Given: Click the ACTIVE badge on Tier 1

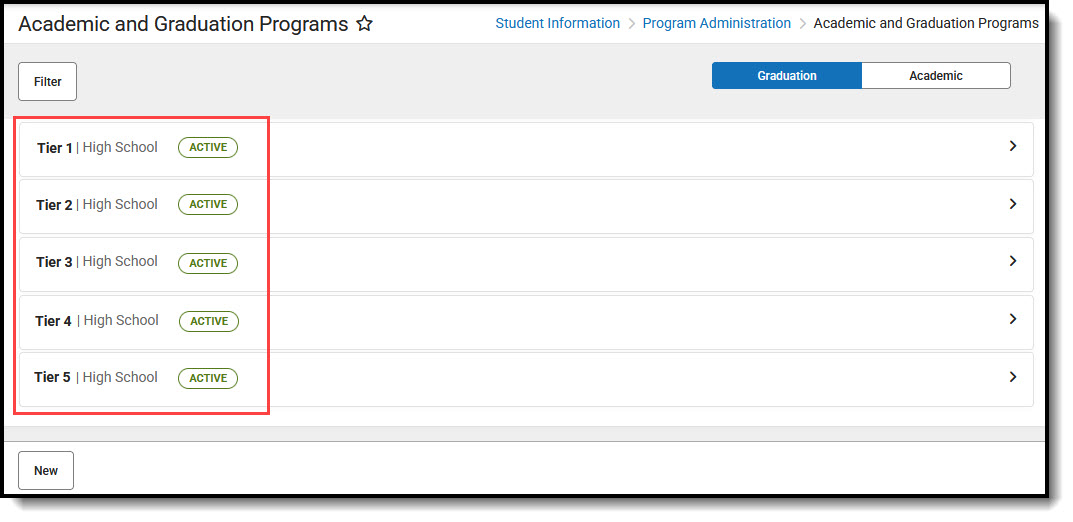Looking at the screenshot, I should 208,148.
